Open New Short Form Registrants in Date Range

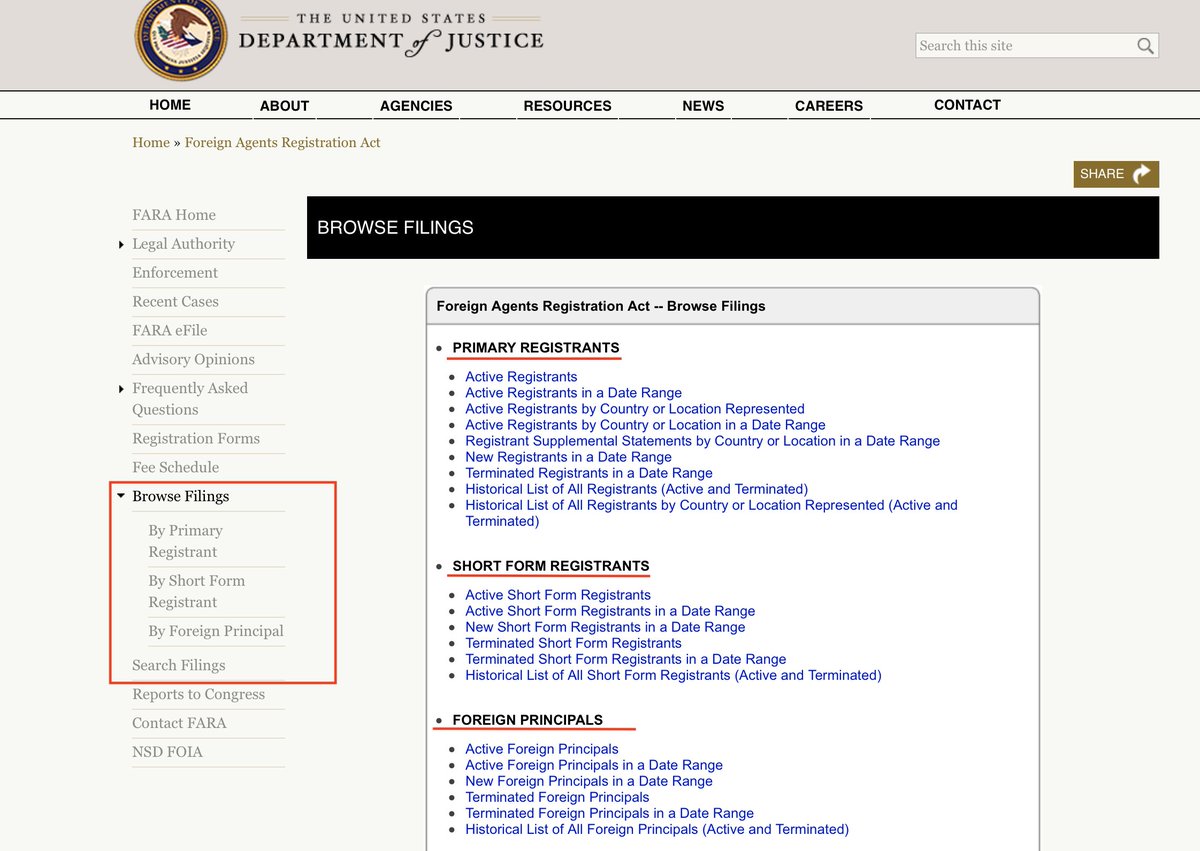pos(605,627)
